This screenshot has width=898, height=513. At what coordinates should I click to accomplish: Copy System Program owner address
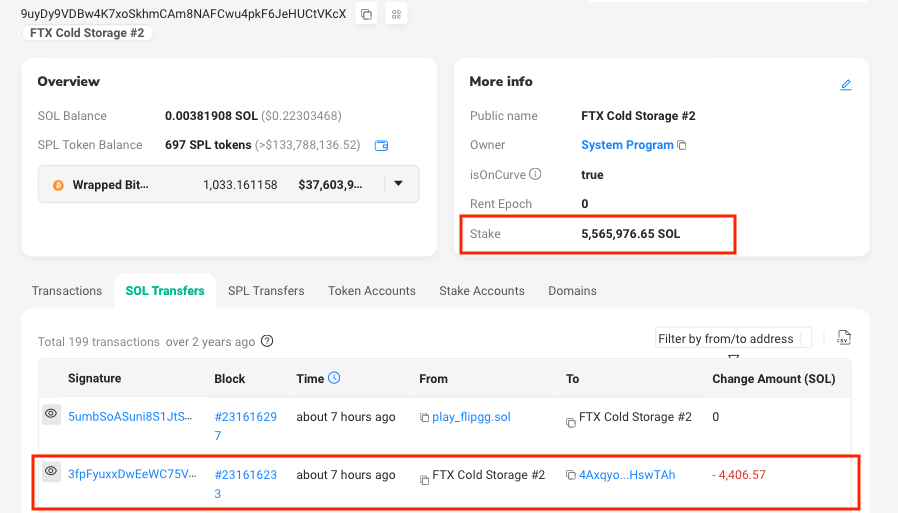click(682, 145)
